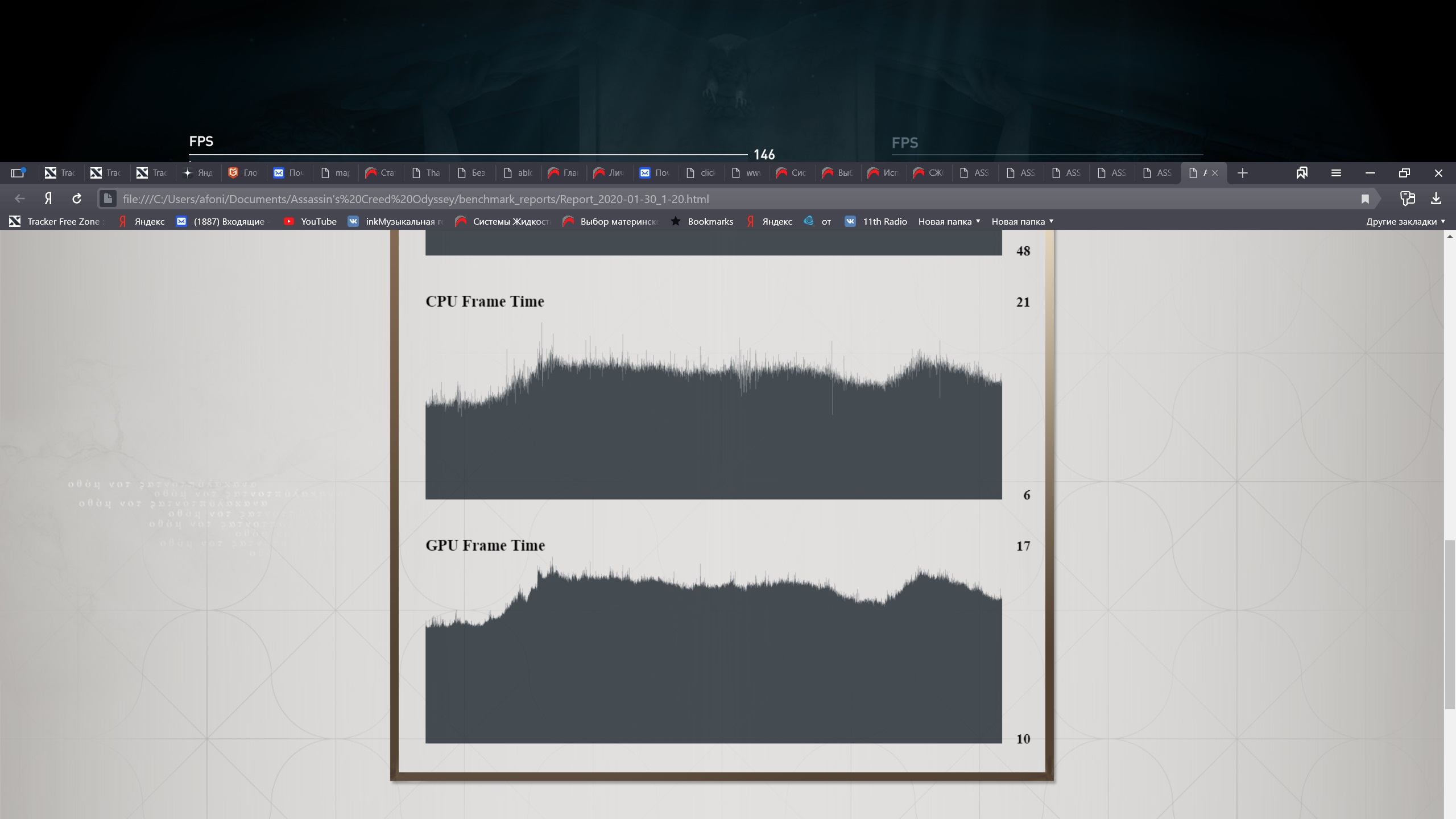Open the downloads icon in the toolbar
Viewport: 1456px width, 819px height.
[1436, 198]
